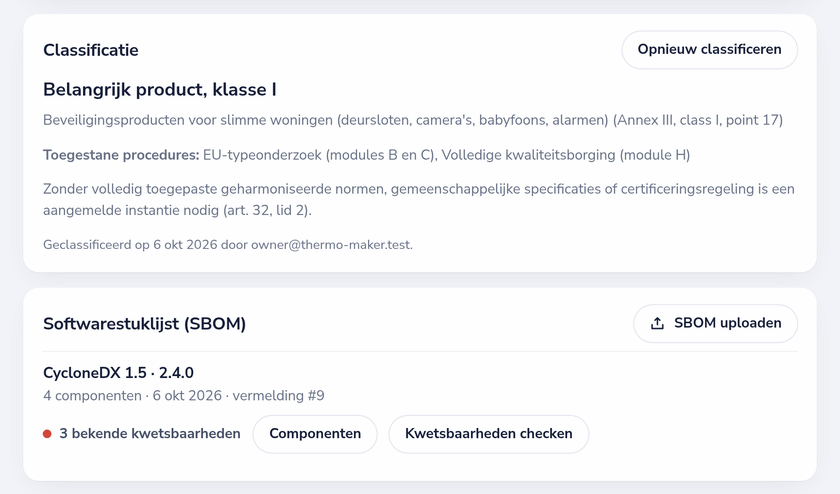Click the Softwarestuklijst (SBOM) heading
Screen dimensions: 840x494
click(145, 324)
